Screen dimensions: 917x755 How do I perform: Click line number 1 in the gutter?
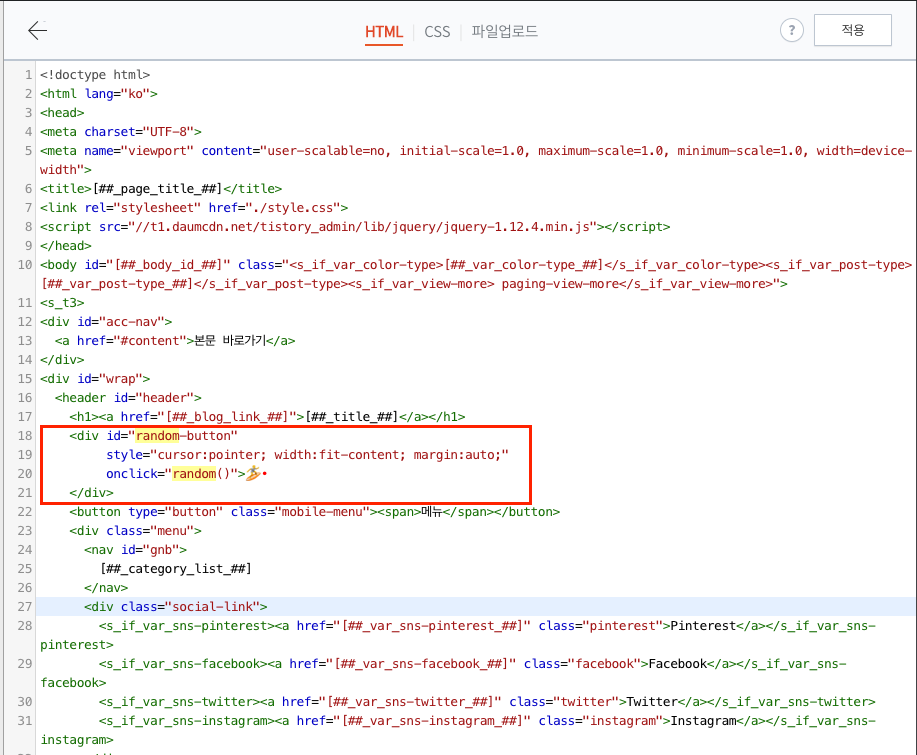coord(28,75)
